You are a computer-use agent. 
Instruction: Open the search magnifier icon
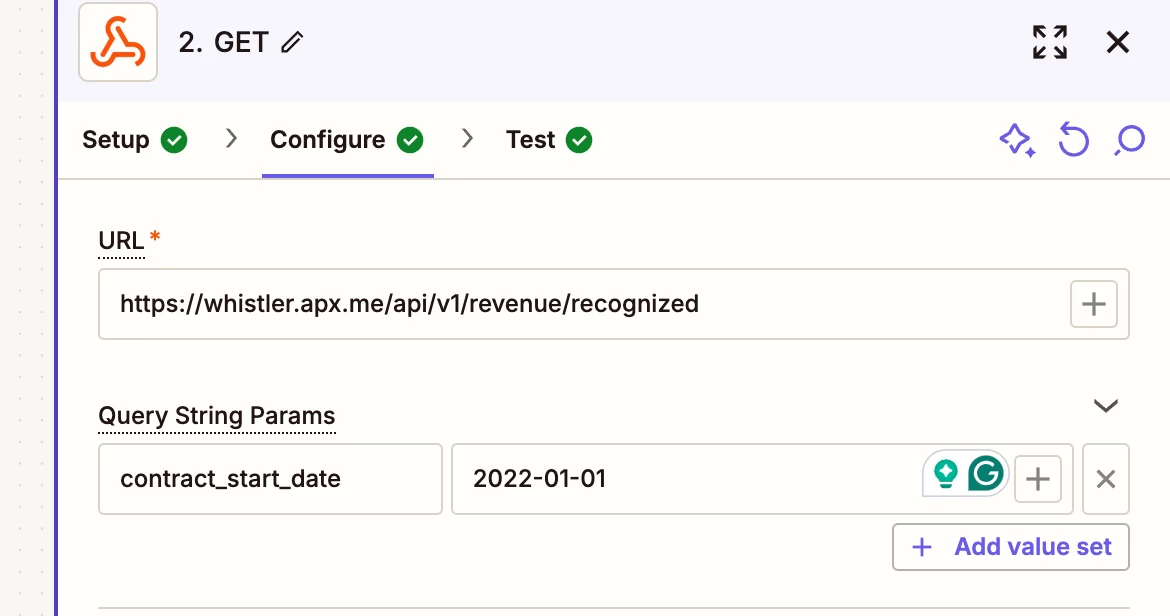point(1130,140)
